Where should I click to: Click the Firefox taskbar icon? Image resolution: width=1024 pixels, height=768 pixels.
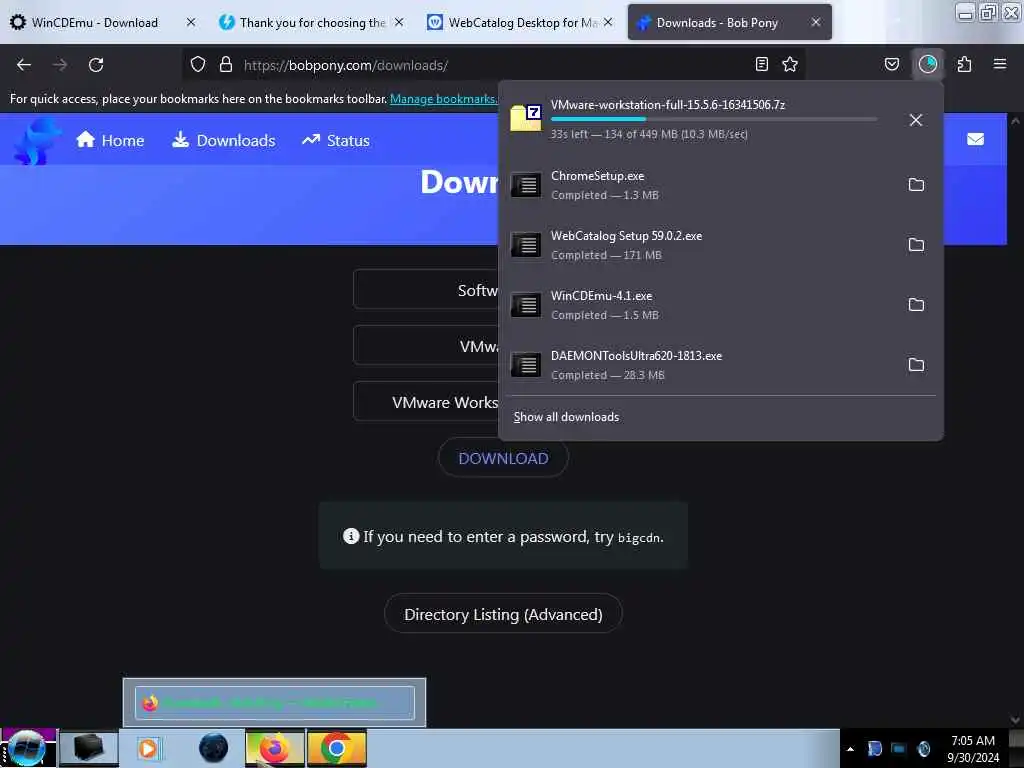tap(275, 748)
